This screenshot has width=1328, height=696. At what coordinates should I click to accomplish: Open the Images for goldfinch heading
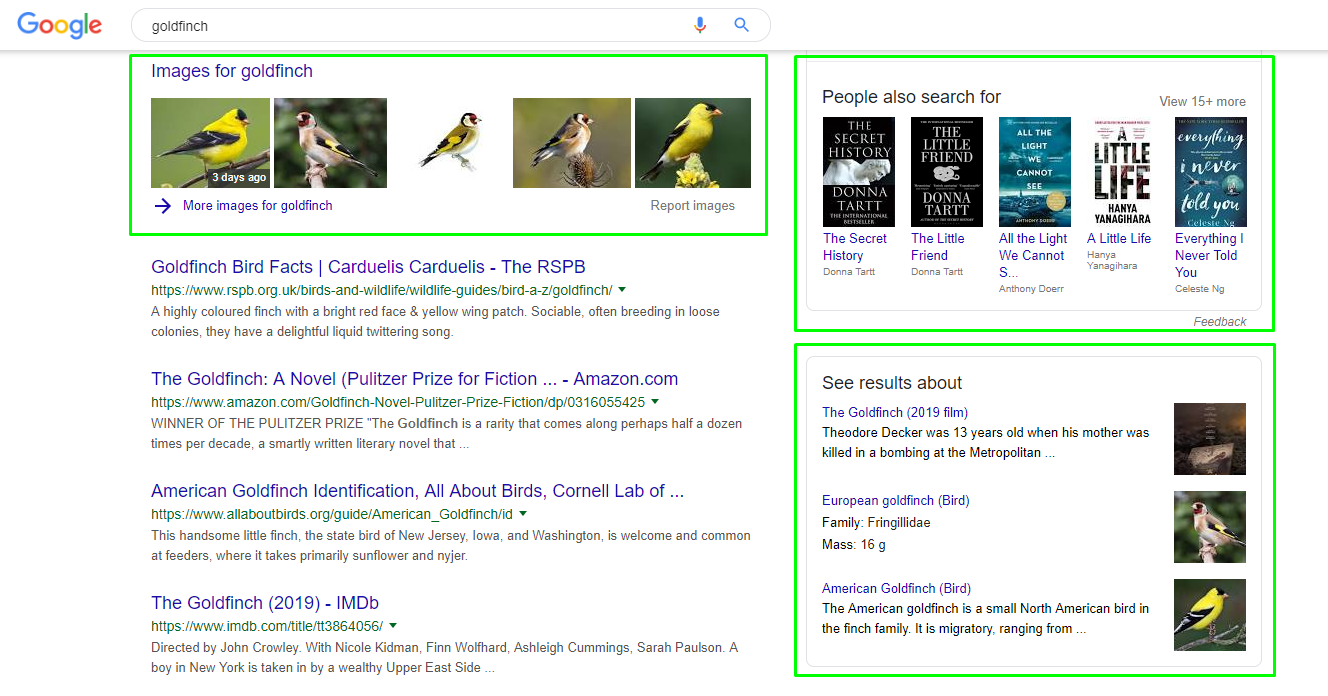(x=232, y=71)
